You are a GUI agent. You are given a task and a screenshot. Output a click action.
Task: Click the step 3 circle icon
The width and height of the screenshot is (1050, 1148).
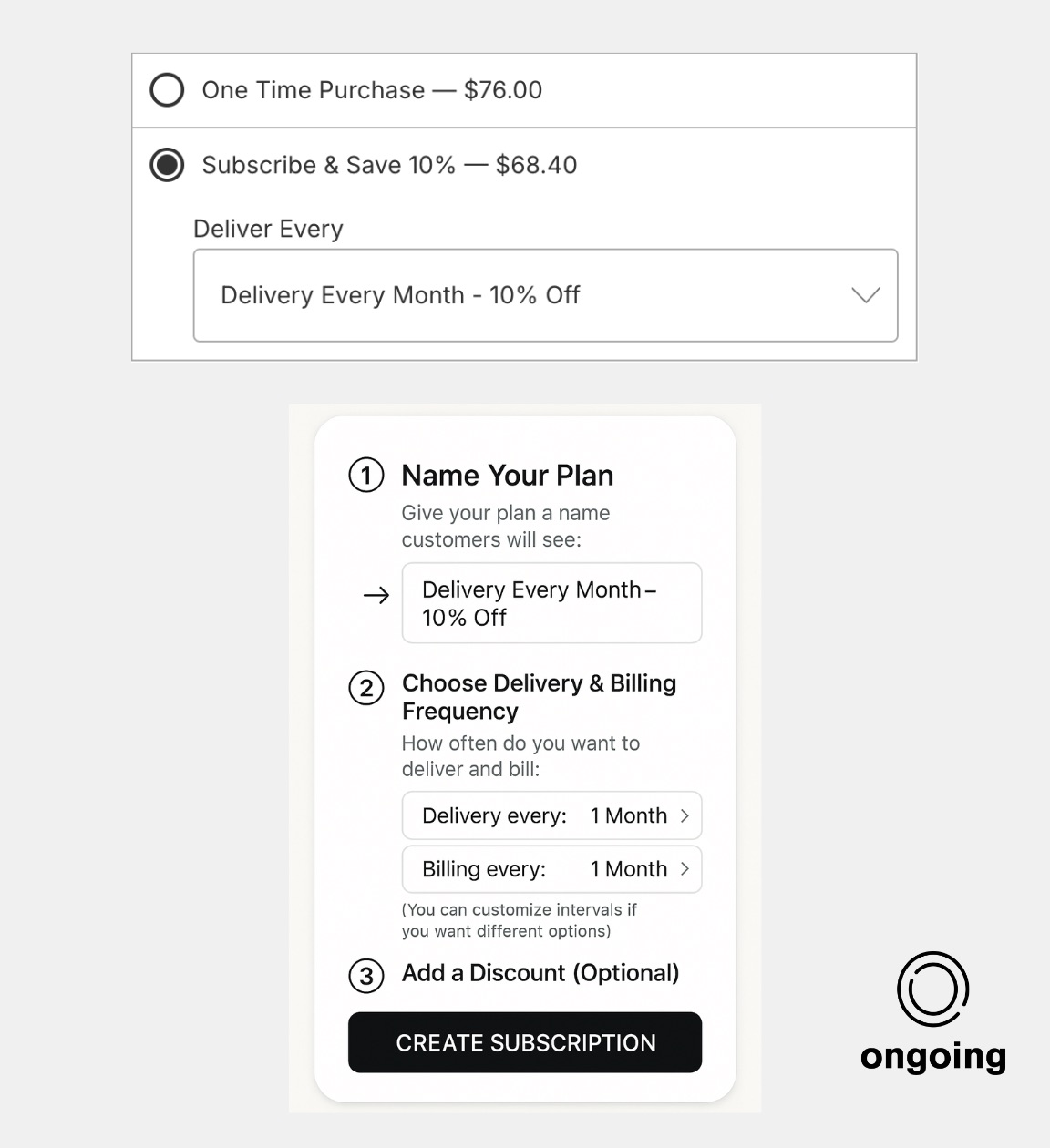366,976
